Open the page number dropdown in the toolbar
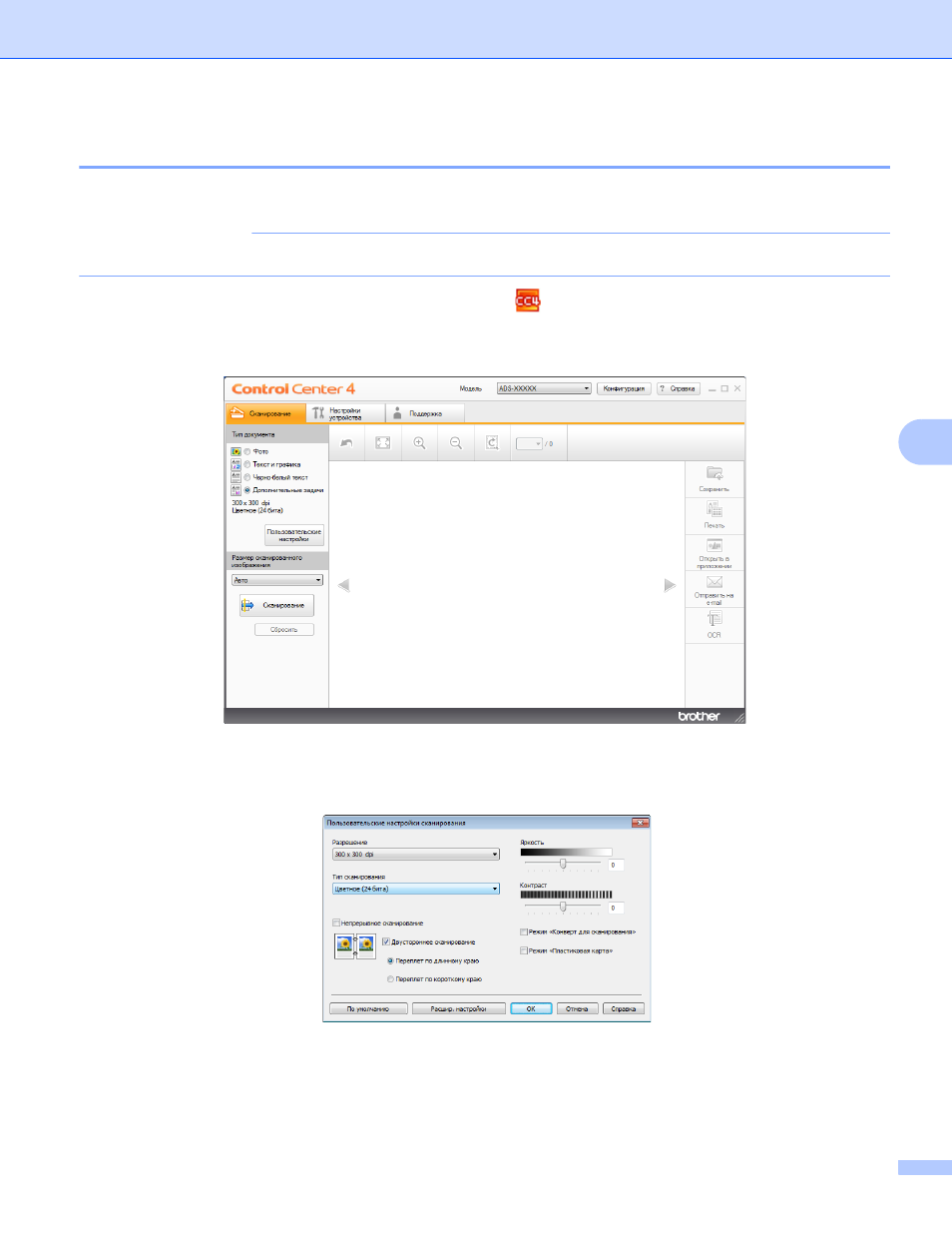This screenshot has width=952, height=1233. click(x=530, y=443)
